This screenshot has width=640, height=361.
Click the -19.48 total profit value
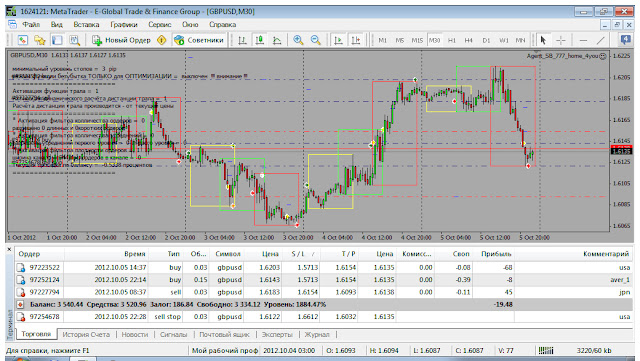click(x=503, y=304)
